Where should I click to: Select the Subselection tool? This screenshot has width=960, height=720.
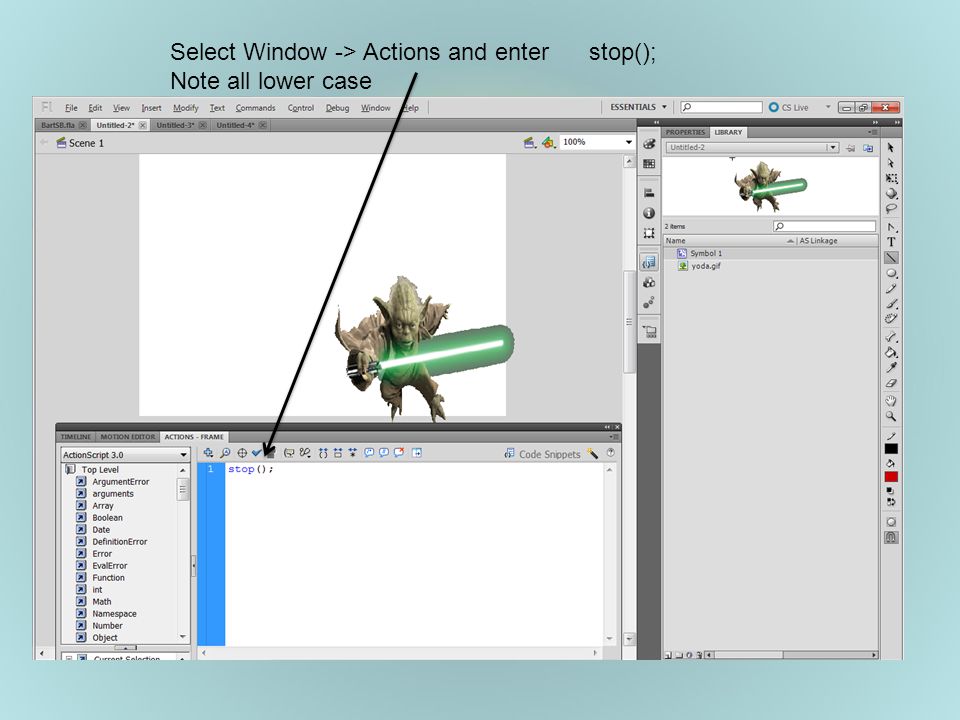(891, 163)
